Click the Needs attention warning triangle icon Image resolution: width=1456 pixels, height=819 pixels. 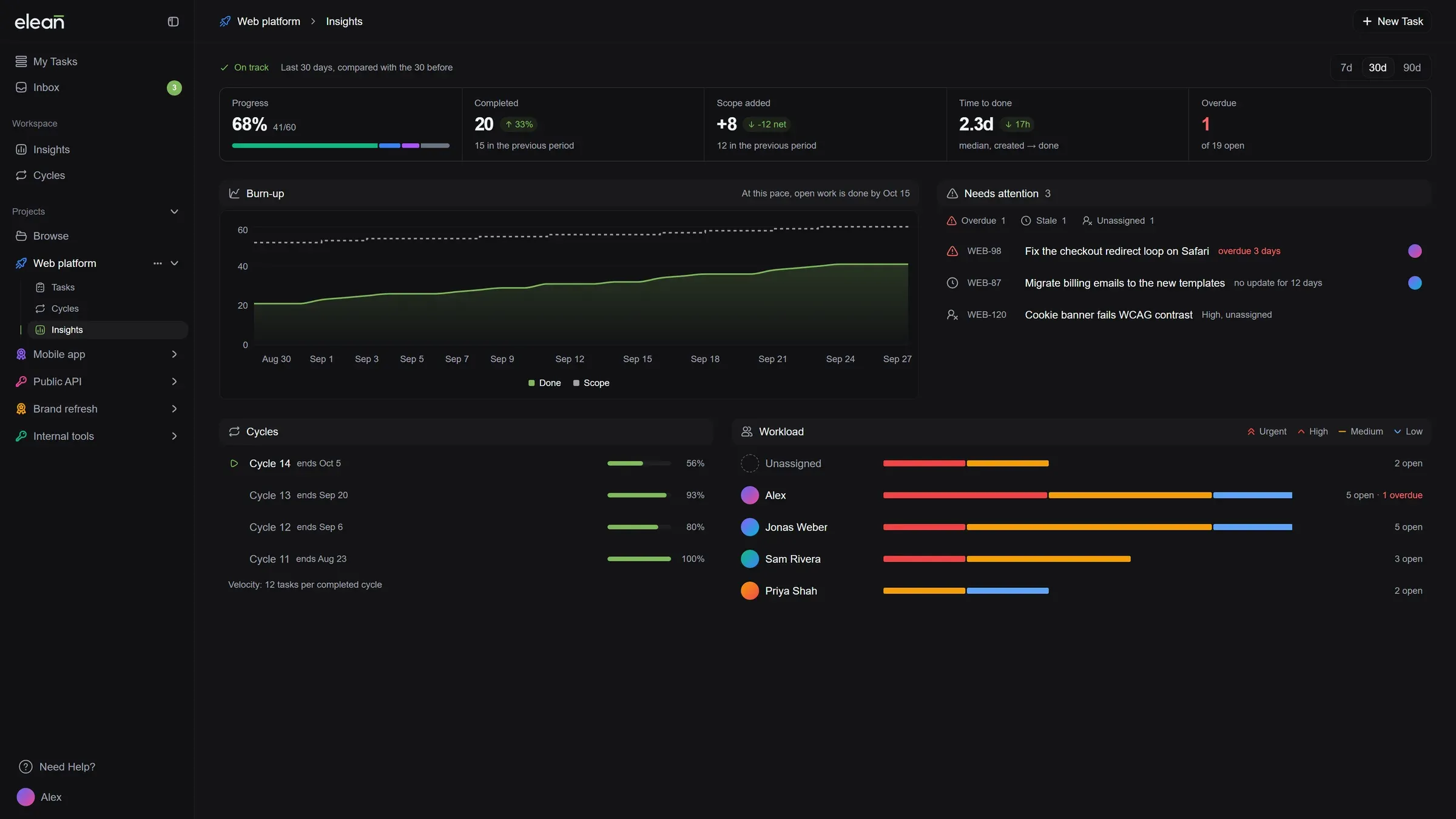pyautogui.click(x=952, y=194)
